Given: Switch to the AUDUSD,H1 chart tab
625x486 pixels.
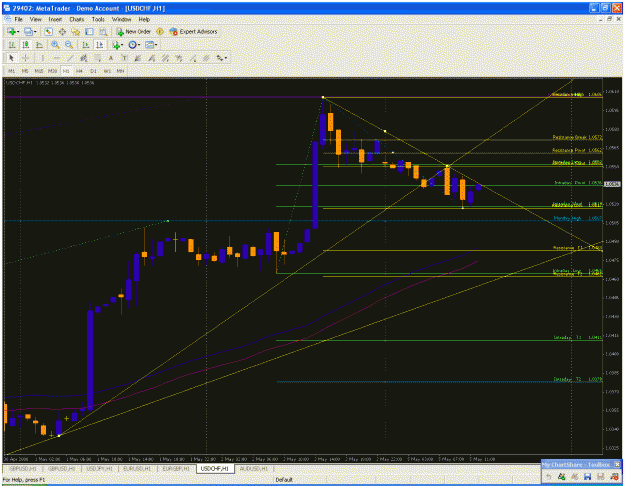Looking at the screenshot, I should coord(254,469).
